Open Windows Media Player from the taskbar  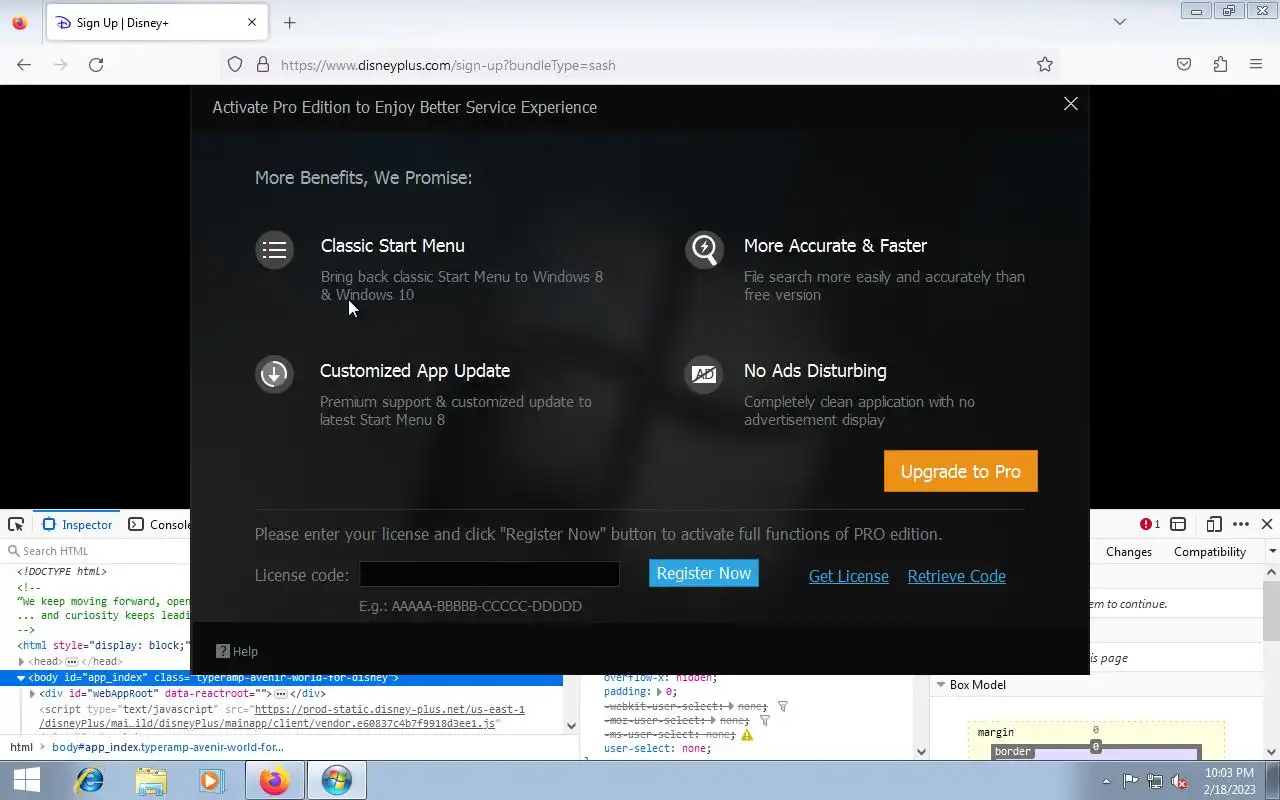click(x=211, y=780)
